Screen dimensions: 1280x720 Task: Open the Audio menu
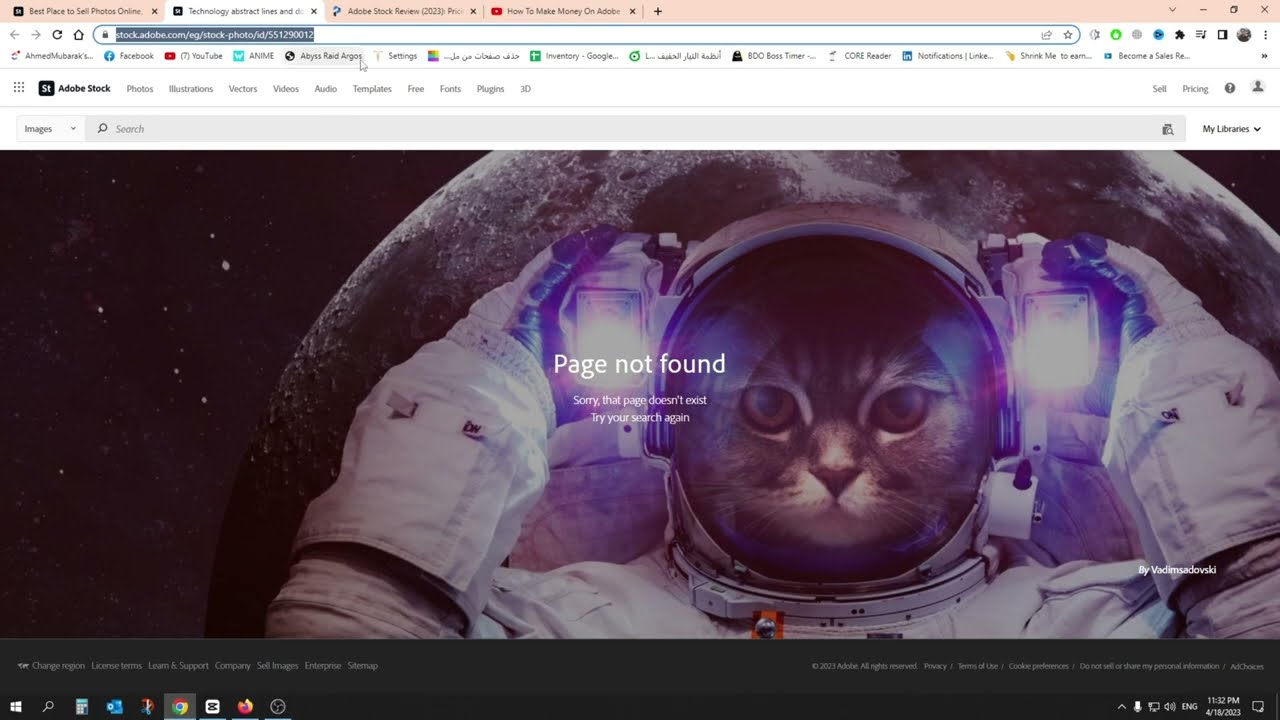pyautogui.click(x=326, y=89)
